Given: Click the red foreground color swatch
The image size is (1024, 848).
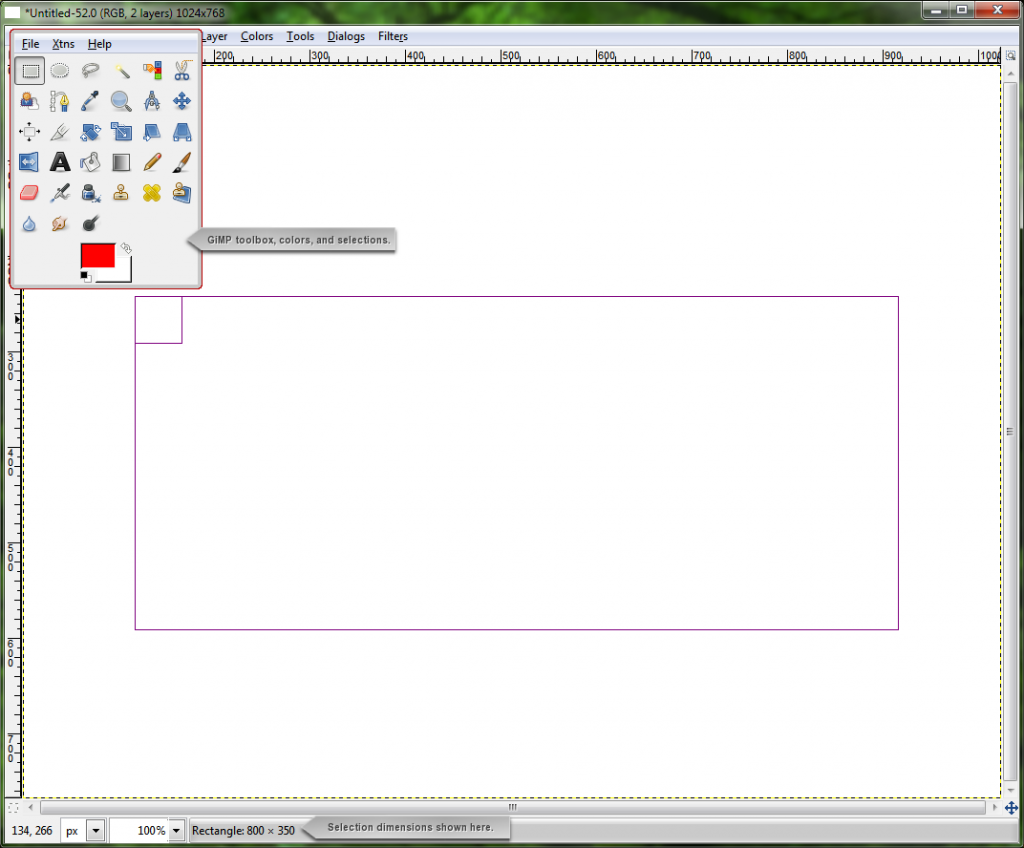Looking at the screenshot, I should pos(97,256).
